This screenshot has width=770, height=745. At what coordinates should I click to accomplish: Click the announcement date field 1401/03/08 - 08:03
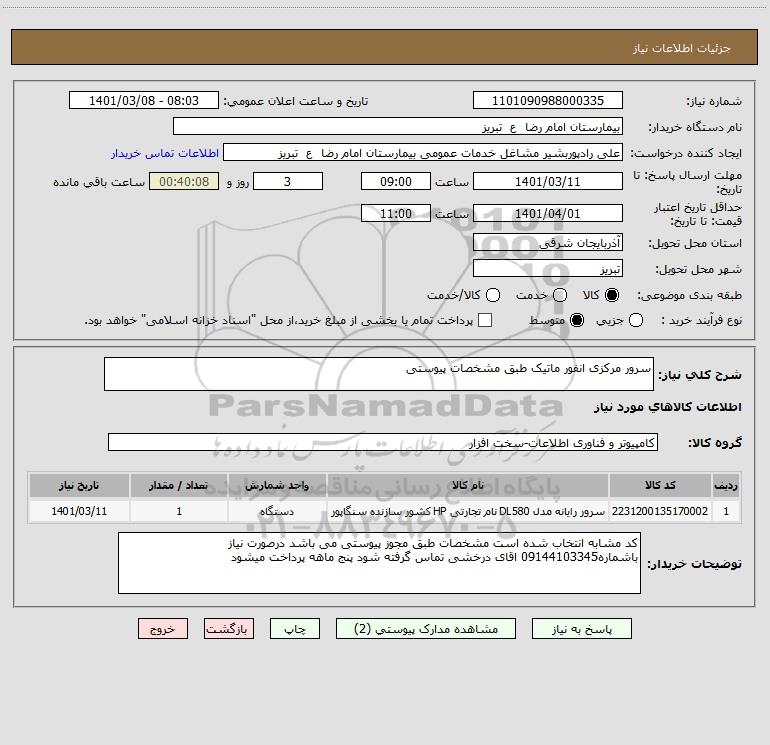pos(143,100)
